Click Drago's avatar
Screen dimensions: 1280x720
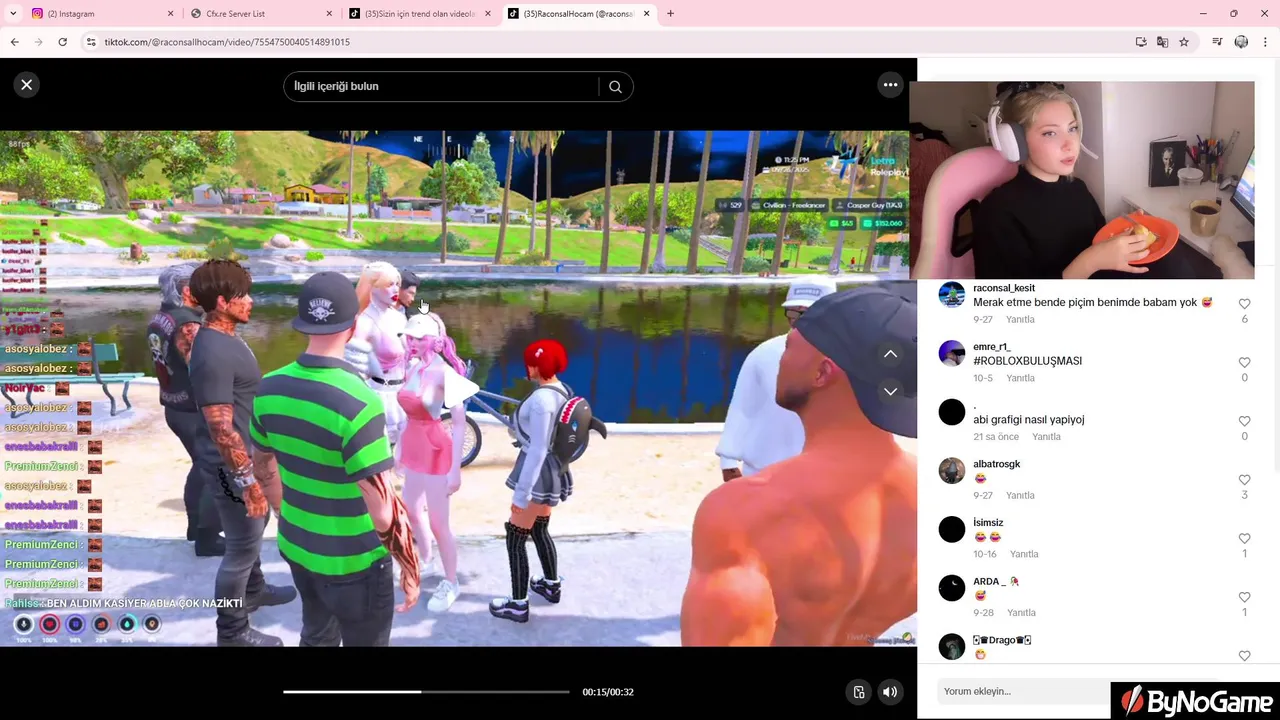(x=952, y=647)
